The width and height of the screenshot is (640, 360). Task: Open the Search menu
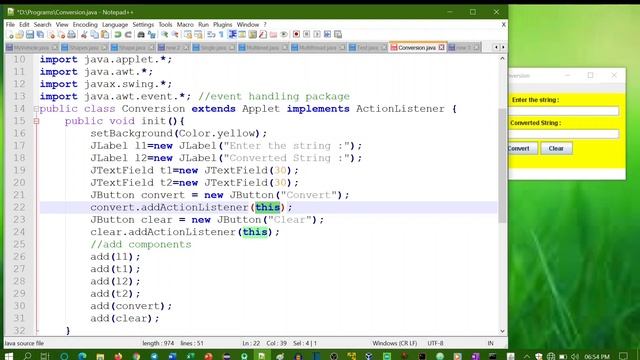pos(42,24)
